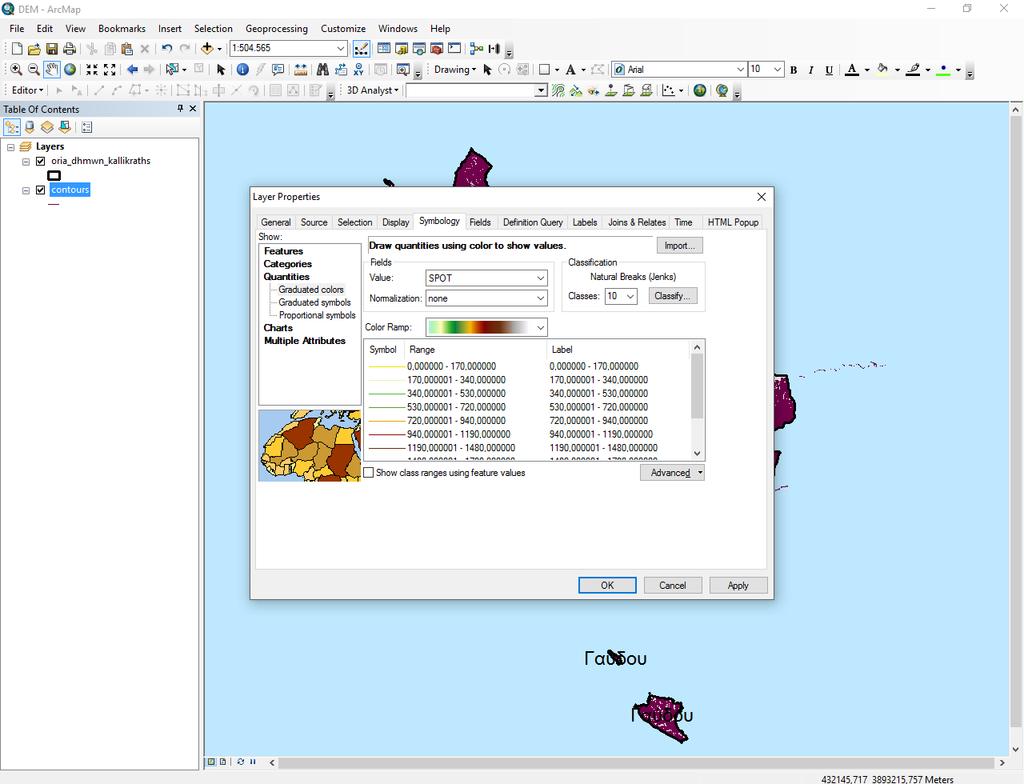Go back to previous extent
The image size is (1024, 784).
tap(132, 69)
